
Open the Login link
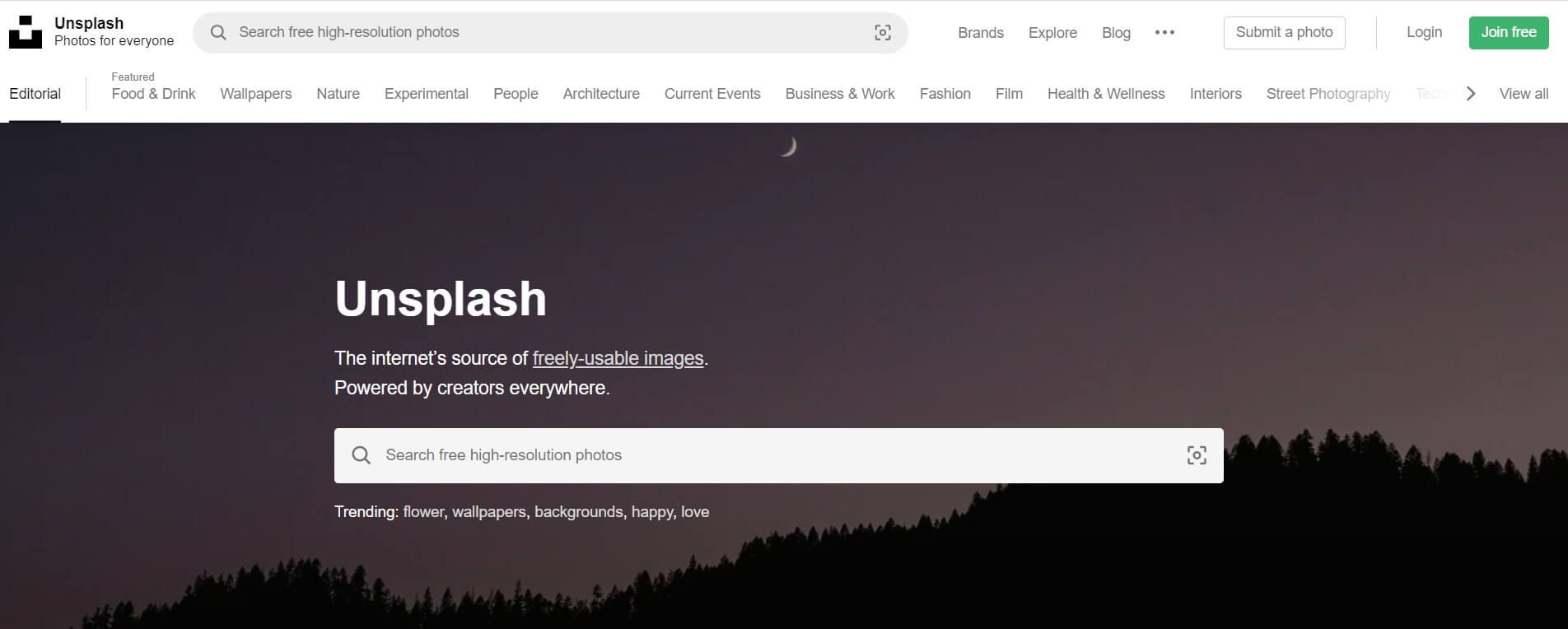click(1424, 33)
